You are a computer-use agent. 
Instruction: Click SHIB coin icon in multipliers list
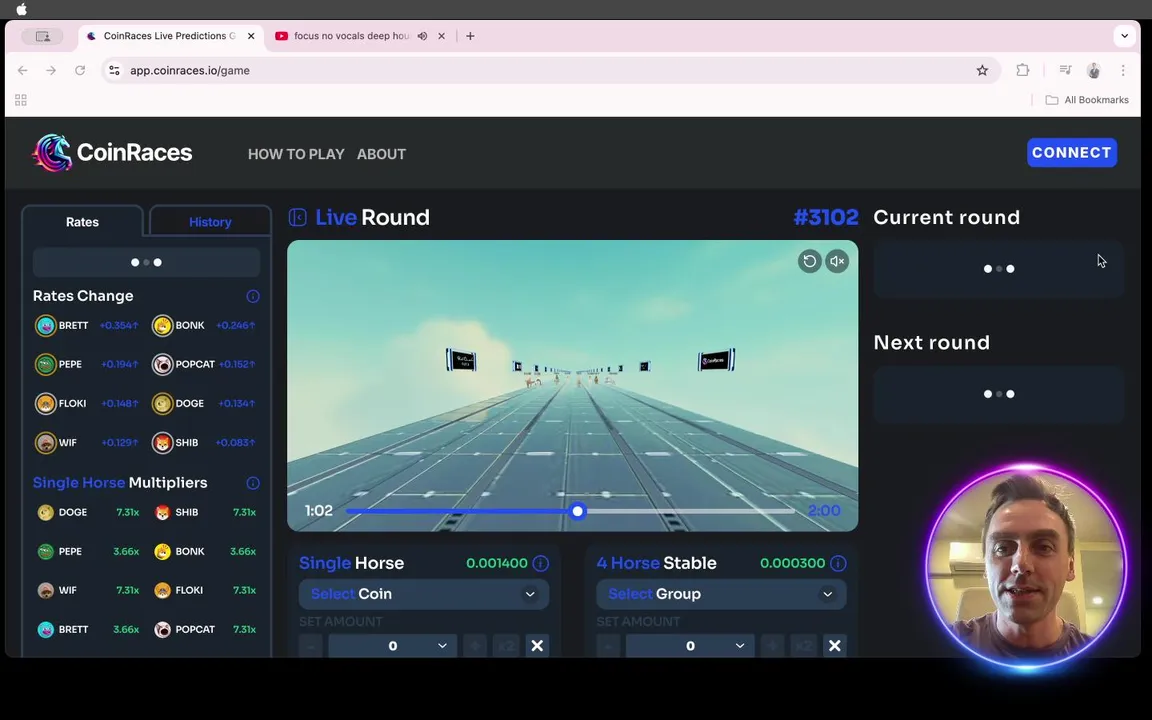click(162, 512)
